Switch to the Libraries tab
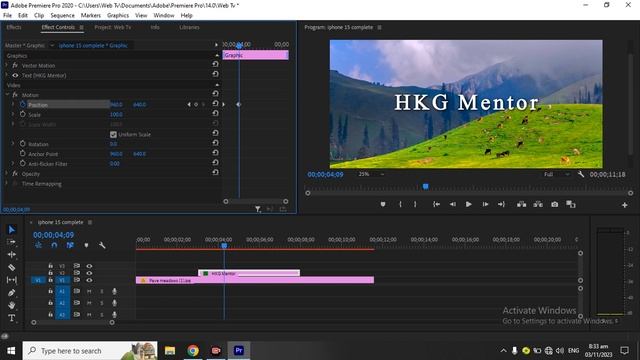Viewport: 640px width, 360px height. pyautogui.click(x=189, y=27)
